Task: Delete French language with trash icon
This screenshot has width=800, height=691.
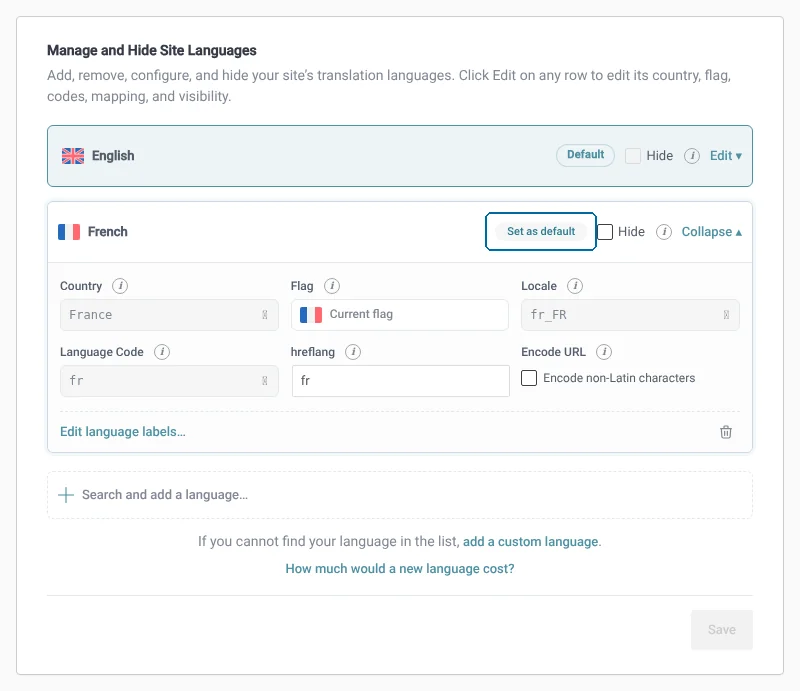Action: tap(726, 432)
